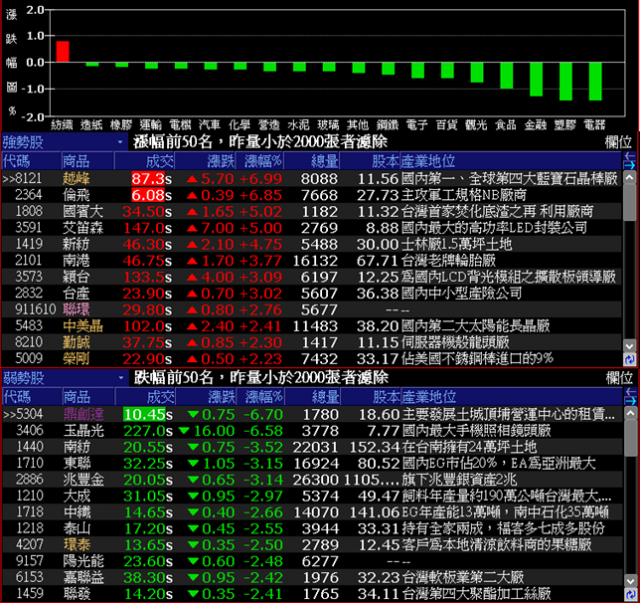Select stock row 2101 南港
Image resolution: width=640 pixels, height=603 pixels.
click(311, 260)
